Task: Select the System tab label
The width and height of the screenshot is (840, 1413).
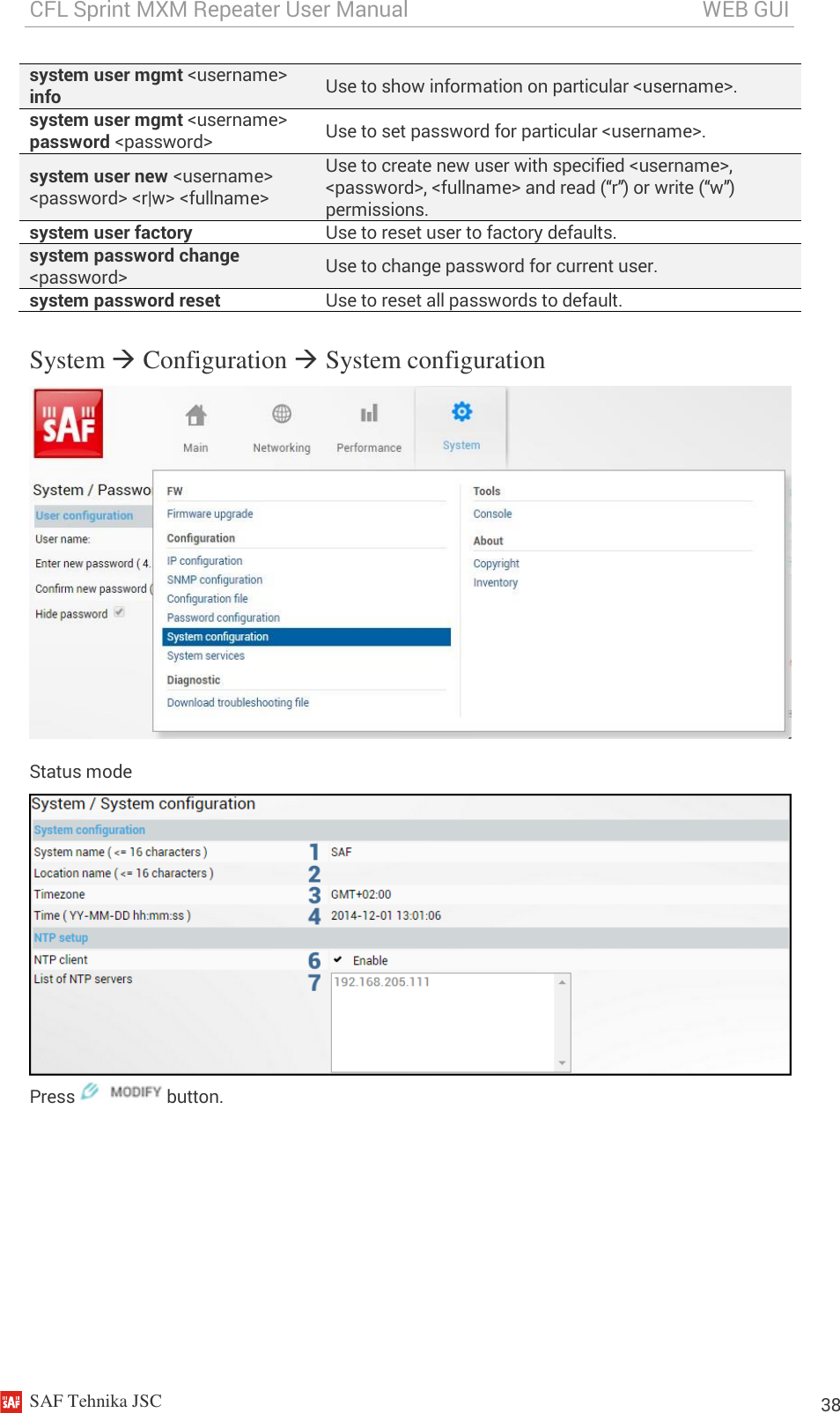Action: coord(461,446)
